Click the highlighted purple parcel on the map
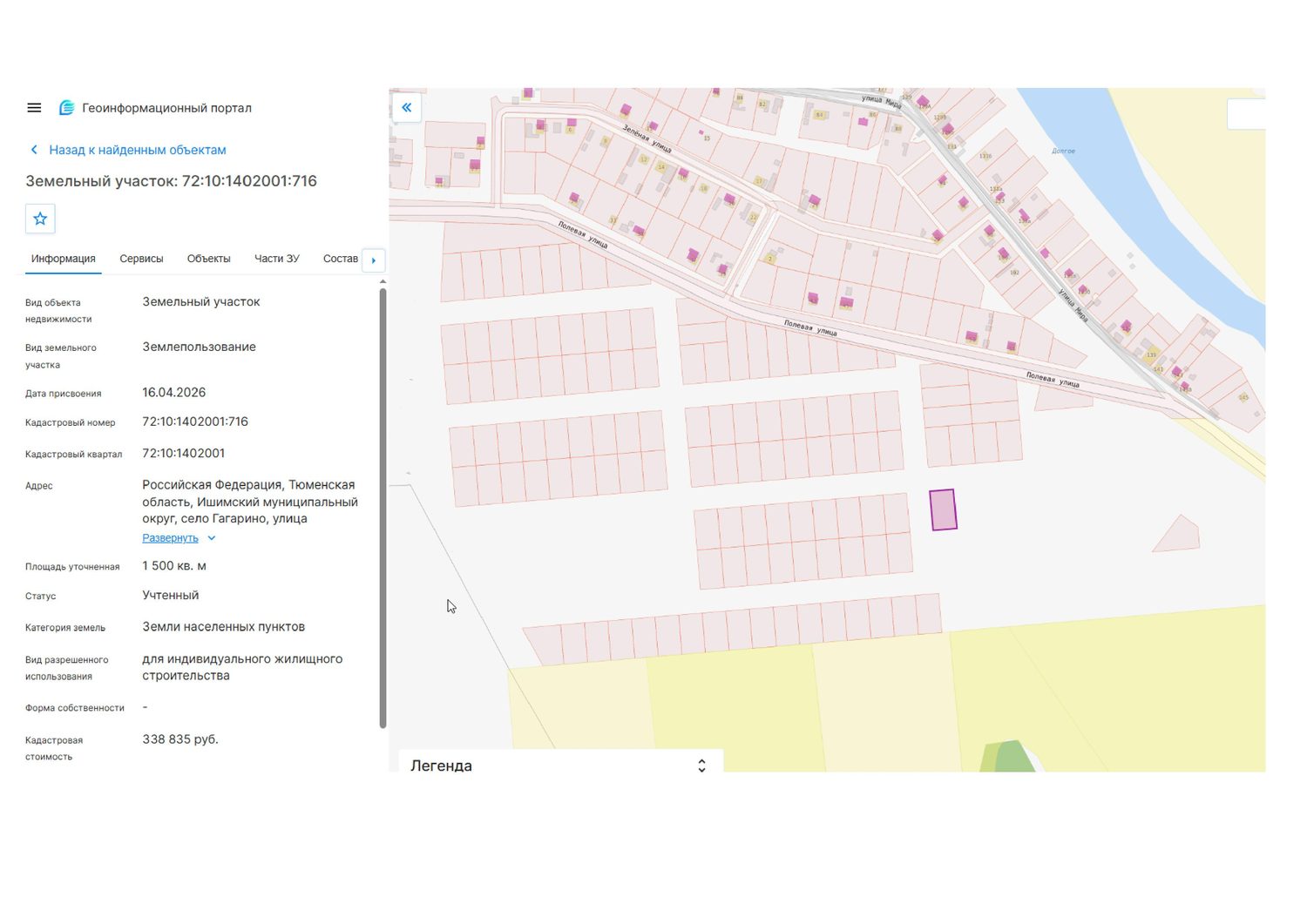This screenshot has height=924, width=1307. click(943, 509)
